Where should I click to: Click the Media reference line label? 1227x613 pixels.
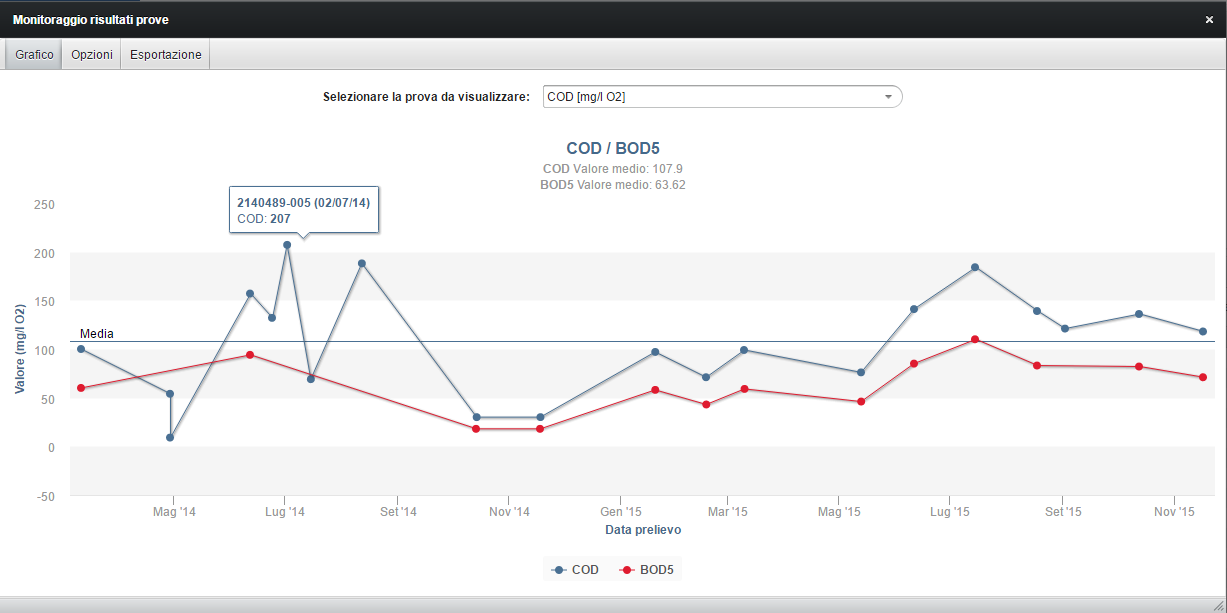pyautogui.click(x=97, y=334)
